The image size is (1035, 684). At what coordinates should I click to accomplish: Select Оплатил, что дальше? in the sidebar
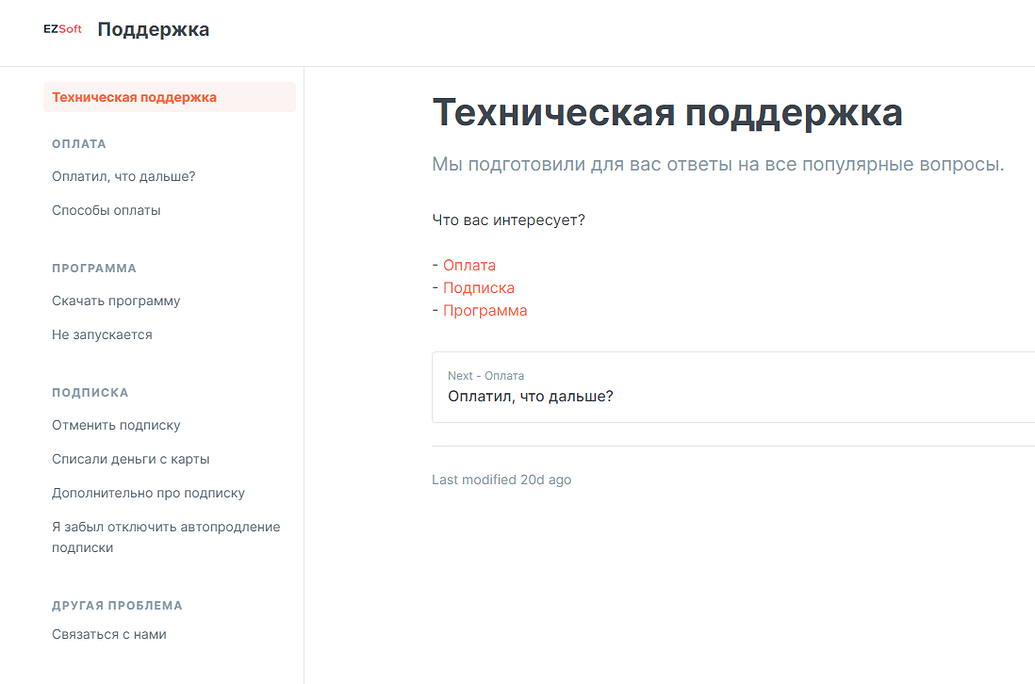point(124,175)
